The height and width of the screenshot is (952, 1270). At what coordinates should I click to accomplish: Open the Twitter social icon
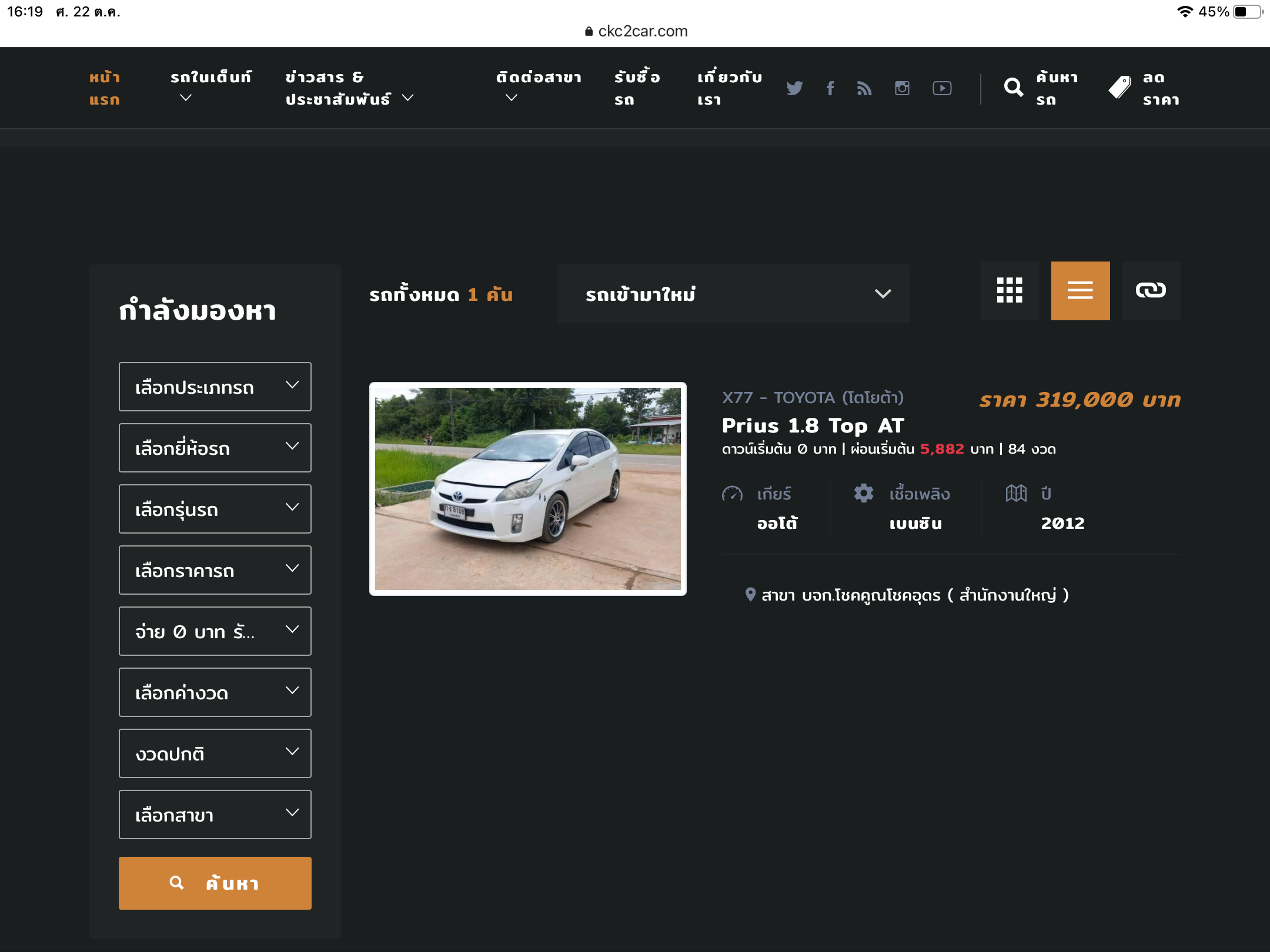click(x=794, y=88)
